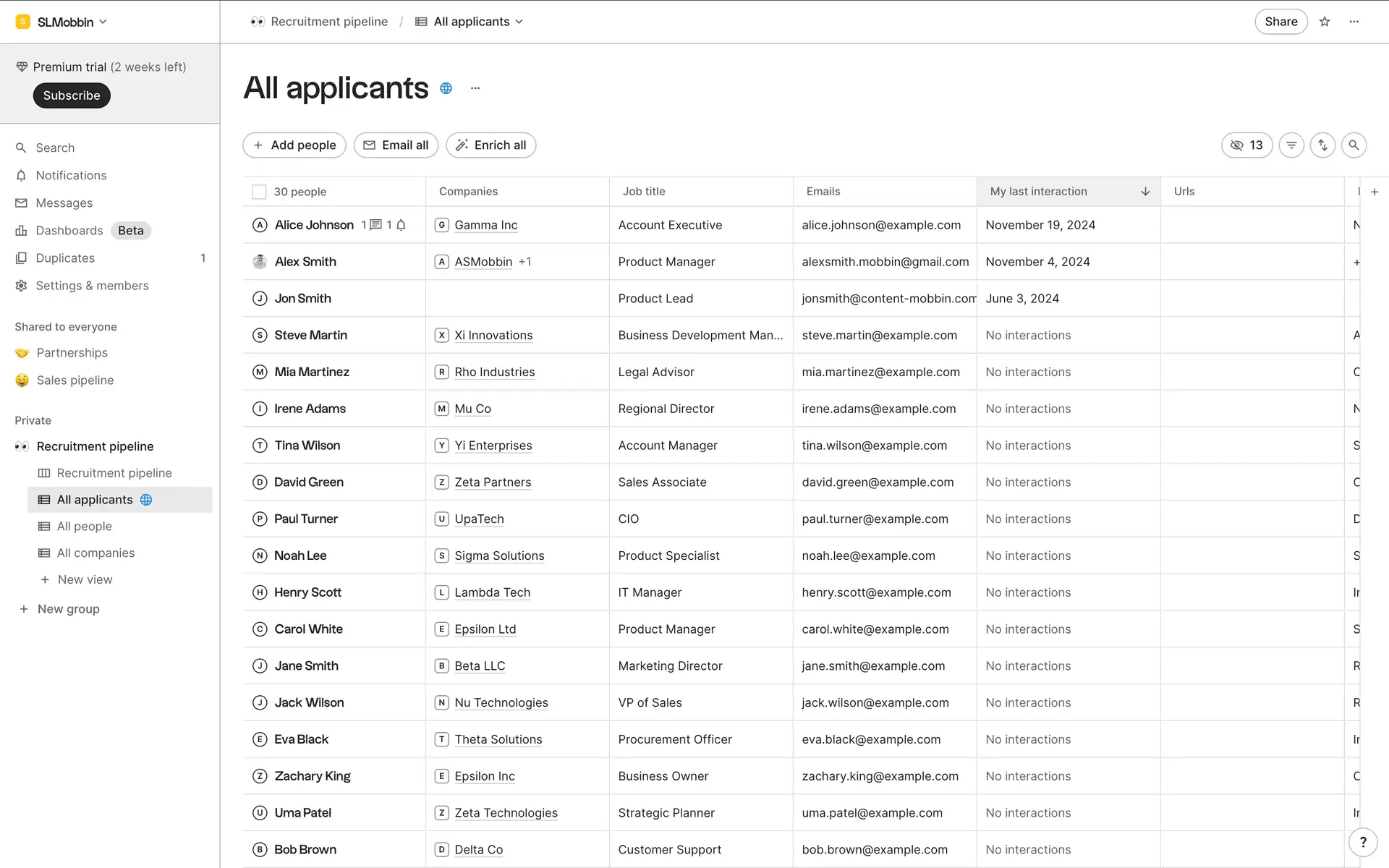Click the star favorite icon
The image size is (1389, 868).
pyautogui.click(x=1325, y=22)
